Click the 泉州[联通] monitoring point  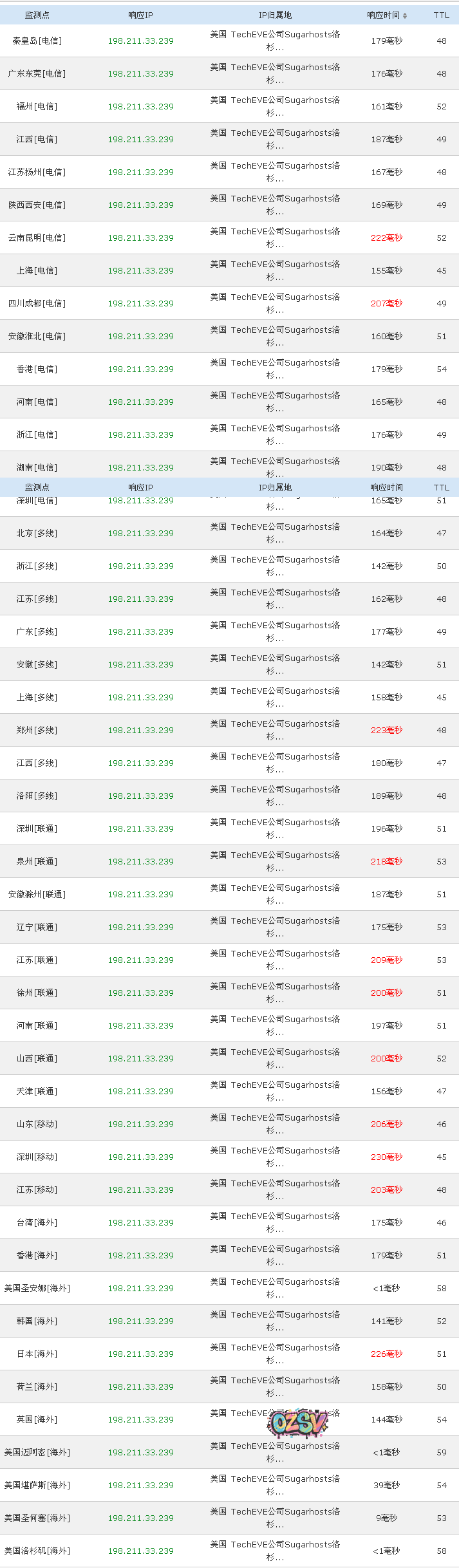point(37,861)
